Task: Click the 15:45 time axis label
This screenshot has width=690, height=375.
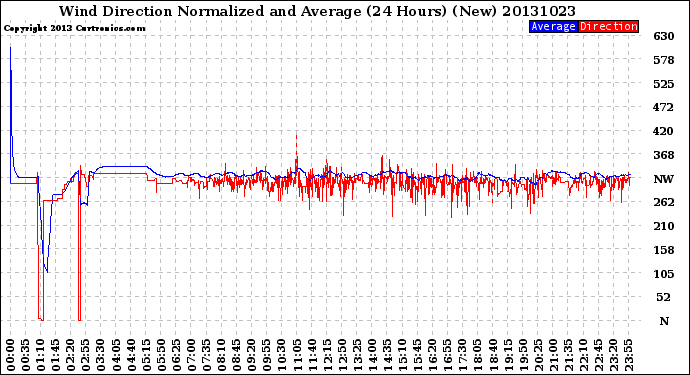Action: [x=418, y=355]
